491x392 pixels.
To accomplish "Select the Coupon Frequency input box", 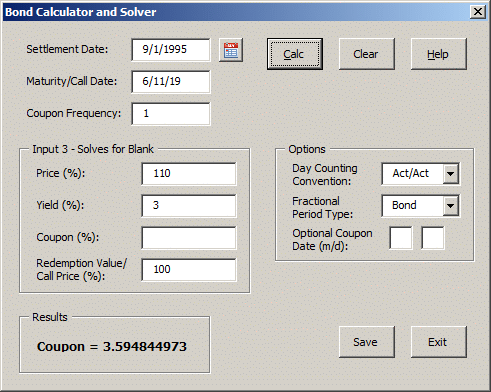I will click(171, 114).
